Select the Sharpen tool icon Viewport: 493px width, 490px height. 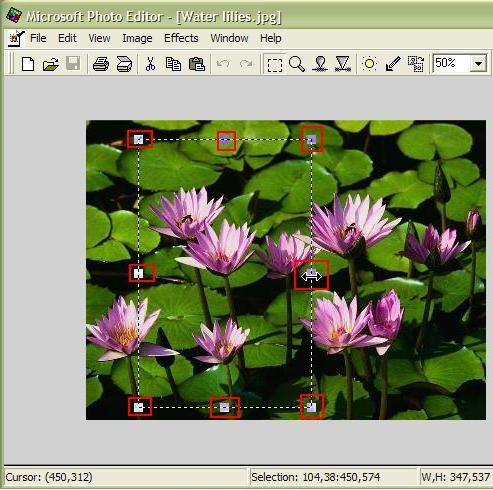343,64
